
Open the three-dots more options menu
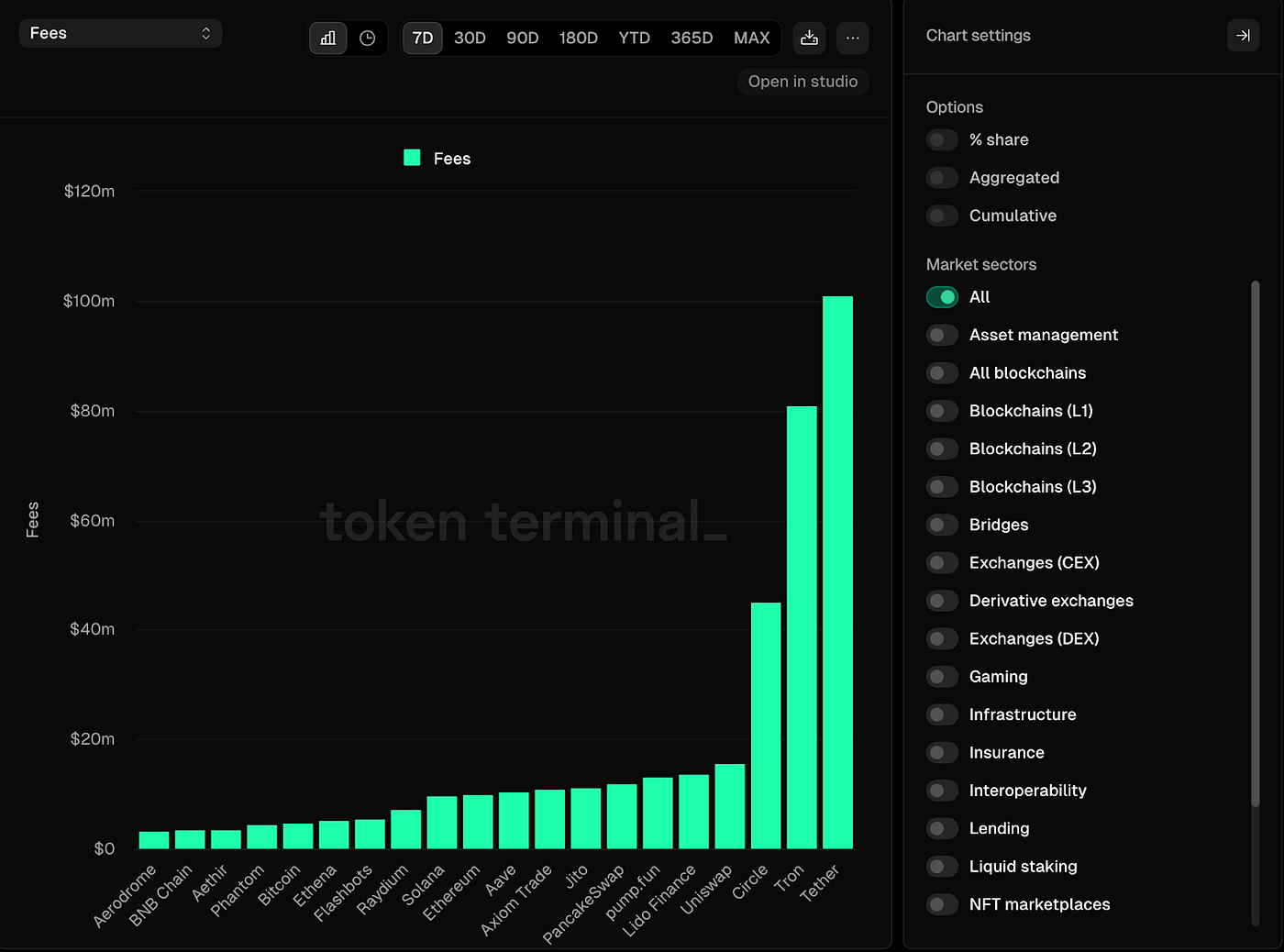853,38
